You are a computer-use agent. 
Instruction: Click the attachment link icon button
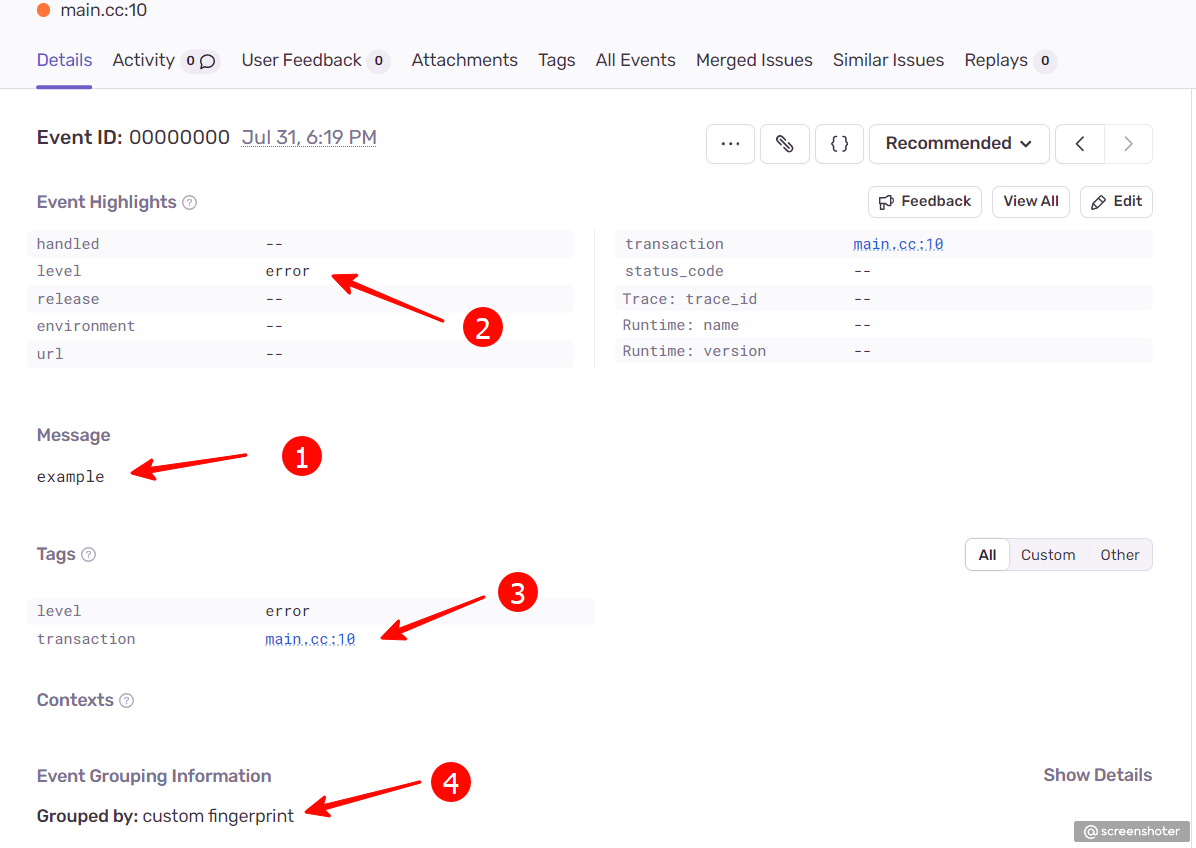click(x=785, y=144)
